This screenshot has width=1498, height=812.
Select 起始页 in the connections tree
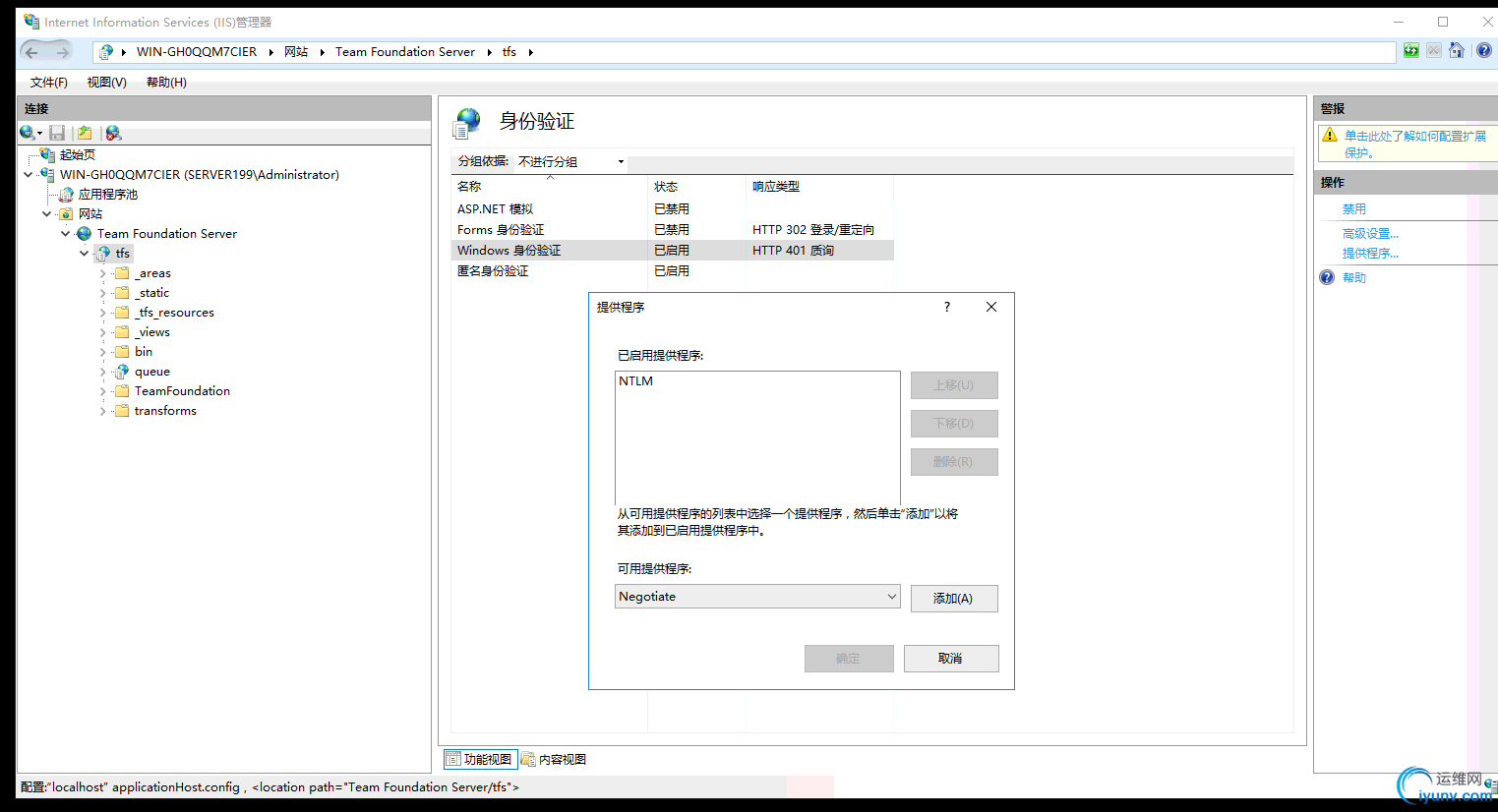click(77, 155)
